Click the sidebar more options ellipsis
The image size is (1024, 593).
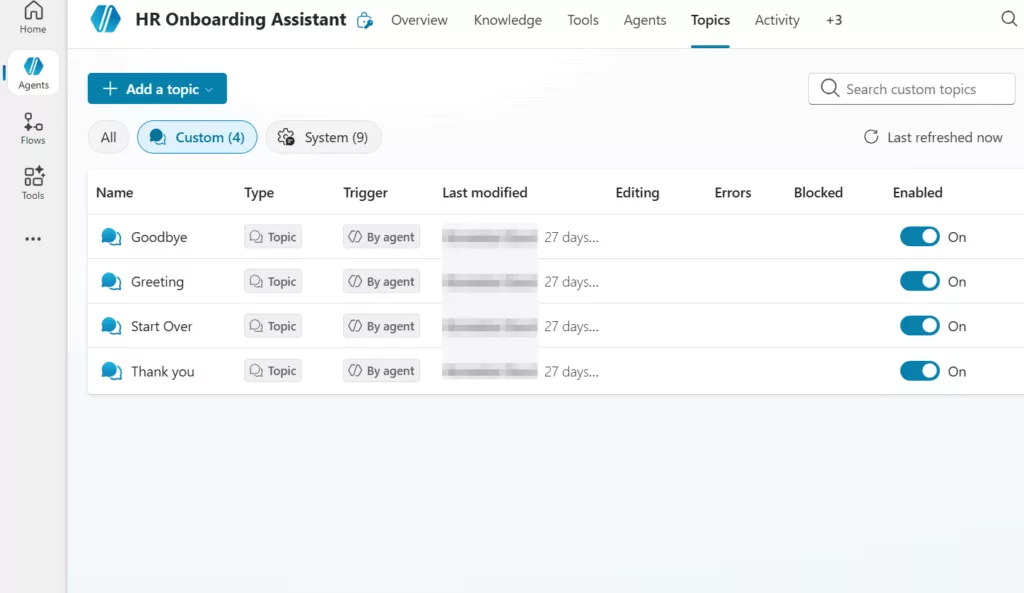click(33, 239)
